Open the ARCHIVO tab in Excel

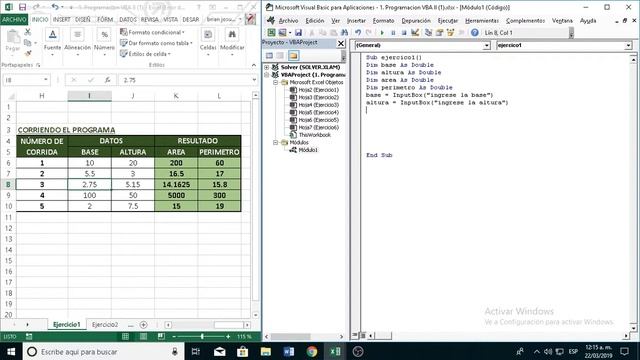click(x=14, y=20)
